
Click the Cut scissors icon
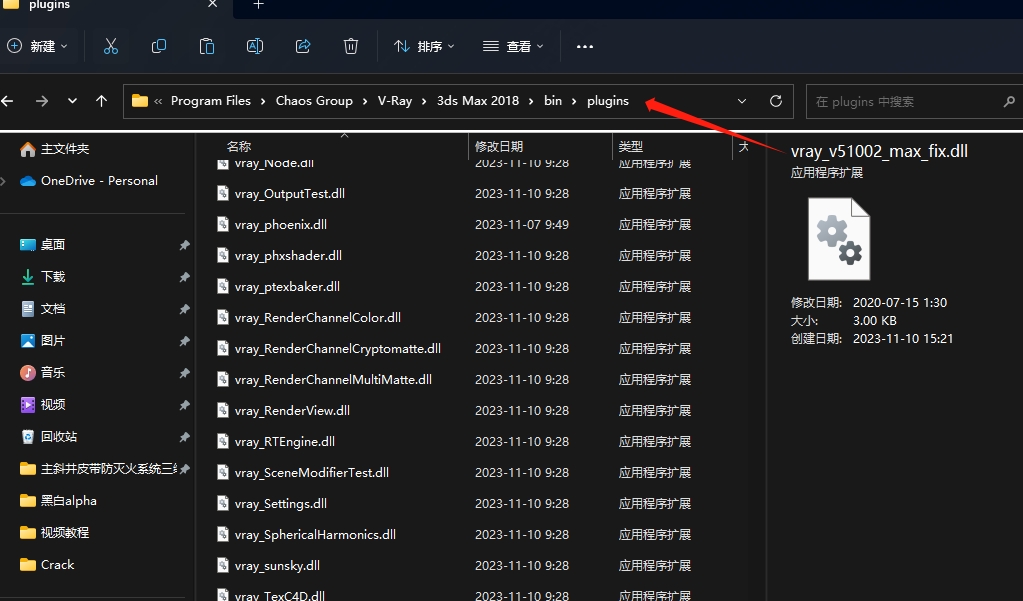pyautogui.click(x=111, y=46)
